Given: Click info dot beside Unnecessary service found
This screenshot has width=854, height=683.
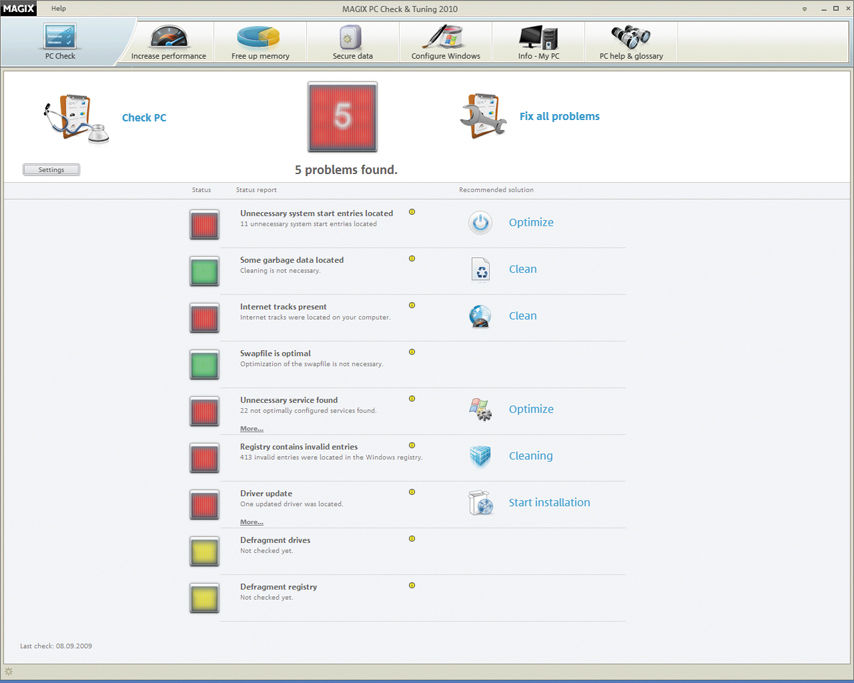Looking at the screenshot, I should click(412, 399).
